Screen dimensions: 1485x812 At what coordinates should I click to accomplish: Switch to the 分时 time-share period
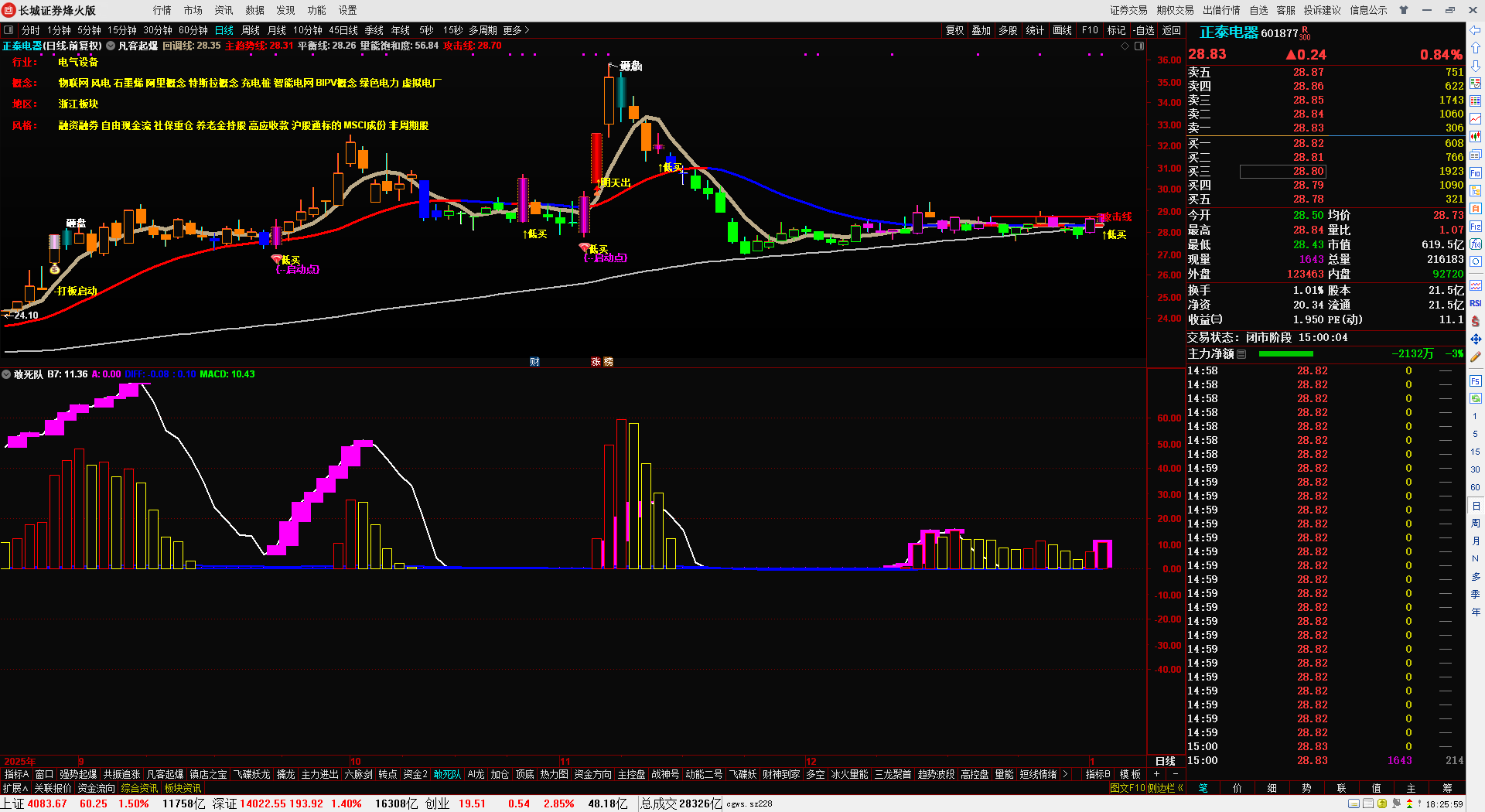point(31,30)
